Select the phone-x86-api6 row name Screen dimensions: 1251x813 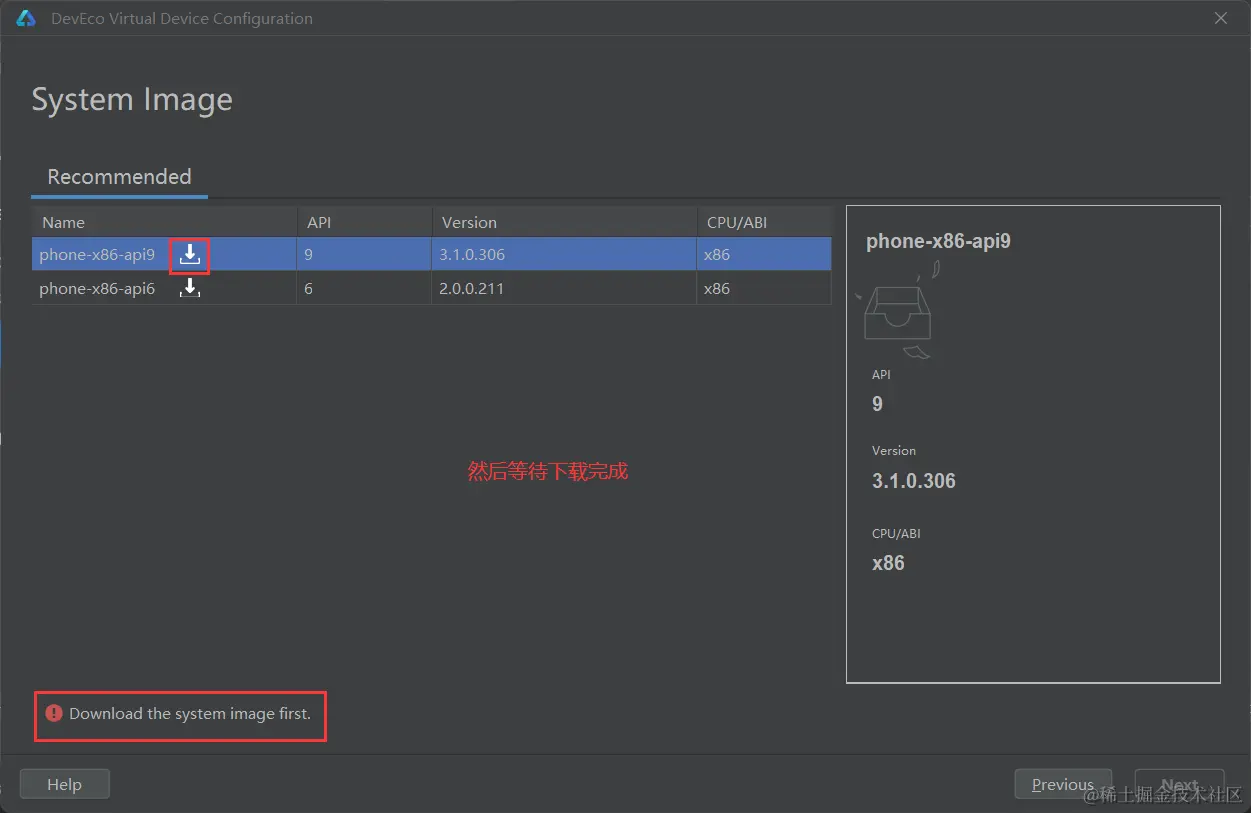pos(97,289)
